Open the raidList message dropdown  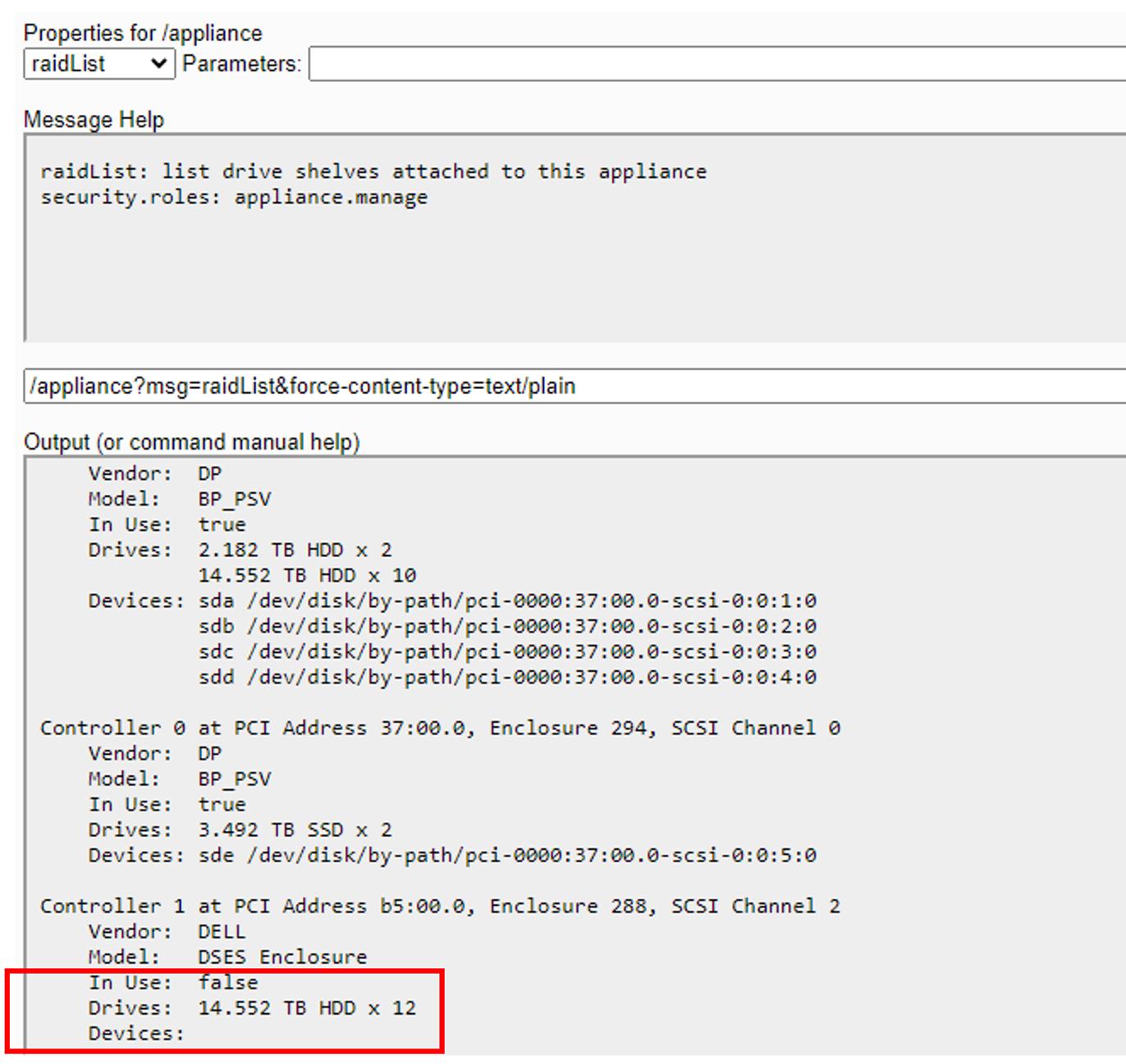click(x=98, y=64)
